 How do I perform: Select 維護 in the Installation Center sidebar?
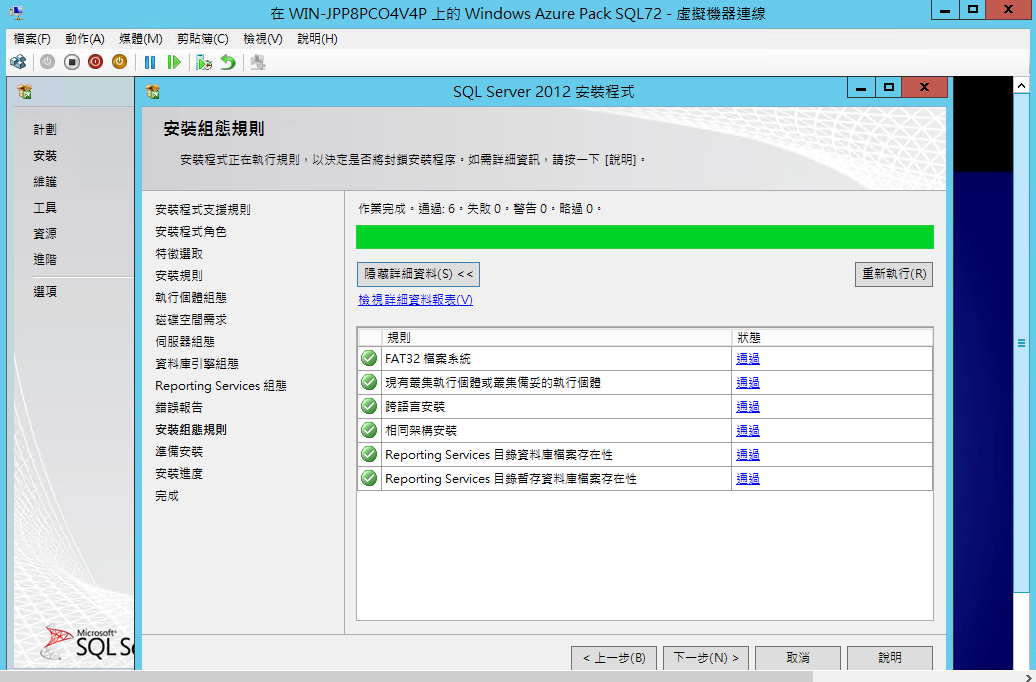[x=45, y=182]
